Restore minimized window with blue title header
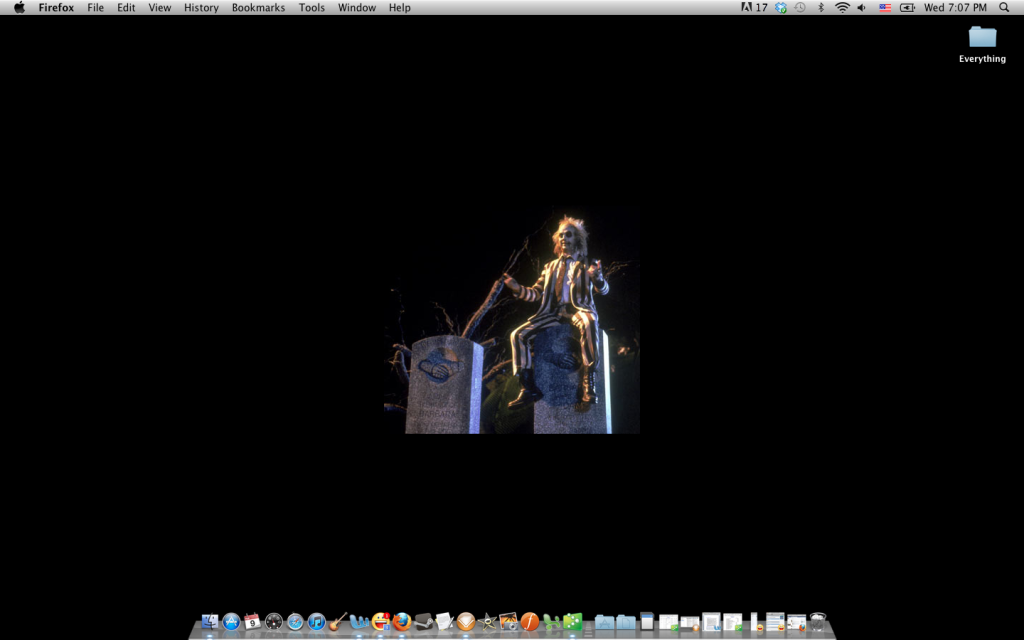The width and height of the screenshot is (1024, 640). tap(647, 621)
